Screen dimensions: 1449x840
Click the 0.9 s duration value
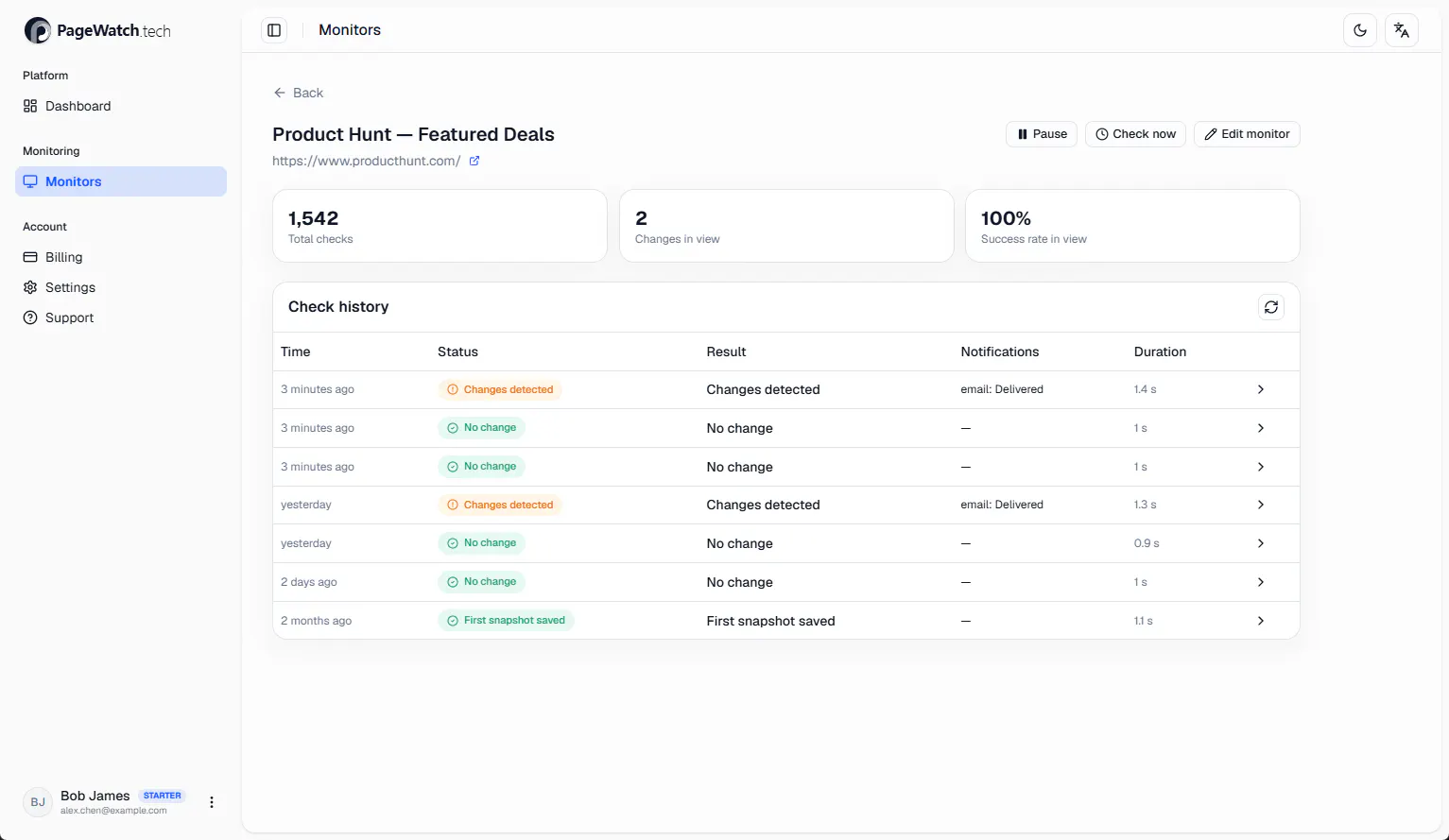coord(1147,543)
